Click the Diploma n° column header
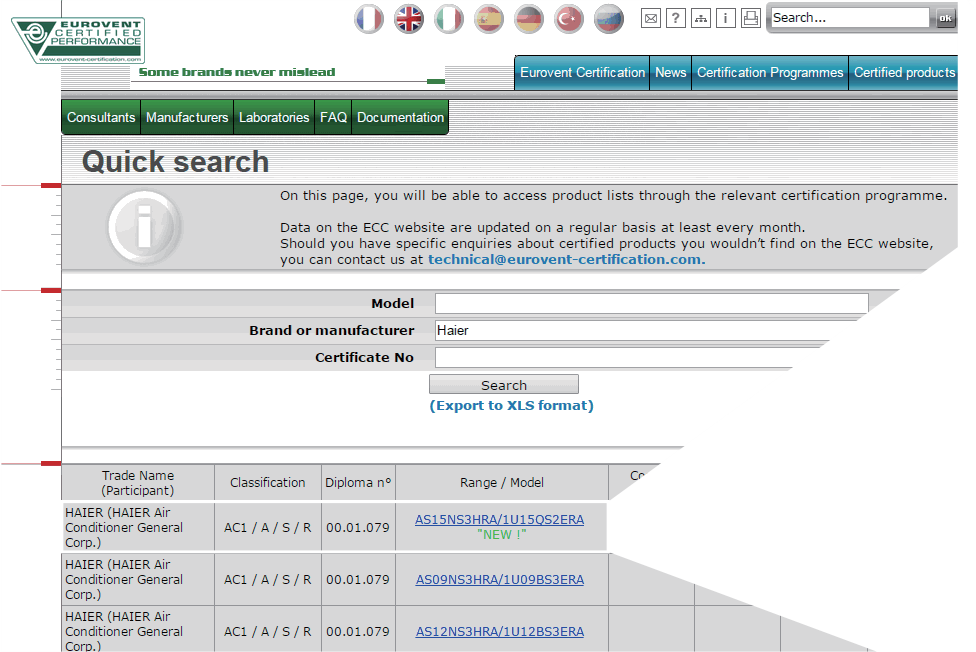Screen dimensions: 976x652 pyautogui.click(x=358, y=483)
